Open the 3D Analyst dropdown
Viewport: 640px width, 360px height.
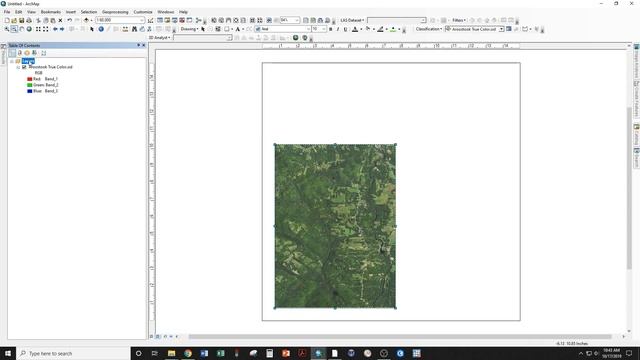click(160, 38)
